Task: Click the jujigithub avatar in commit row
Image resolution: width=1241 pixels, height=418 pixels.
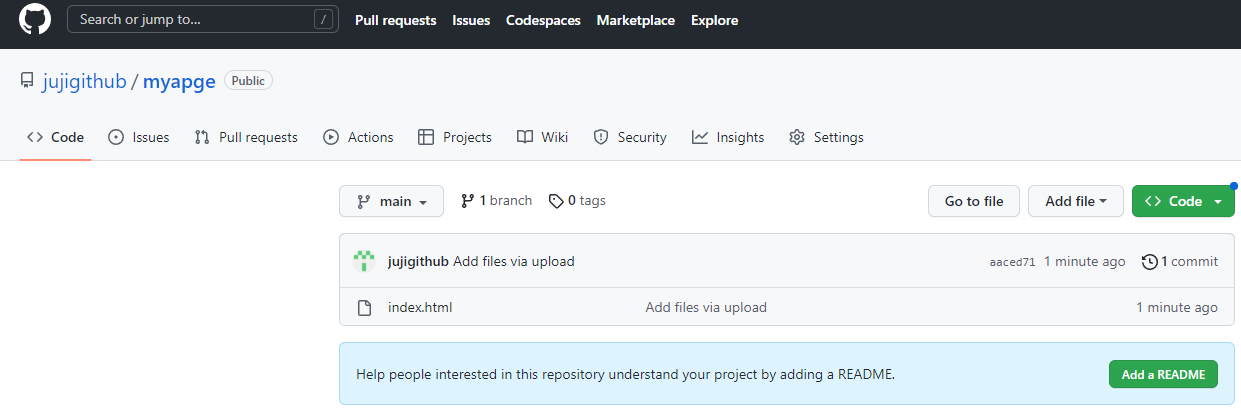Action: click(364, 261)
